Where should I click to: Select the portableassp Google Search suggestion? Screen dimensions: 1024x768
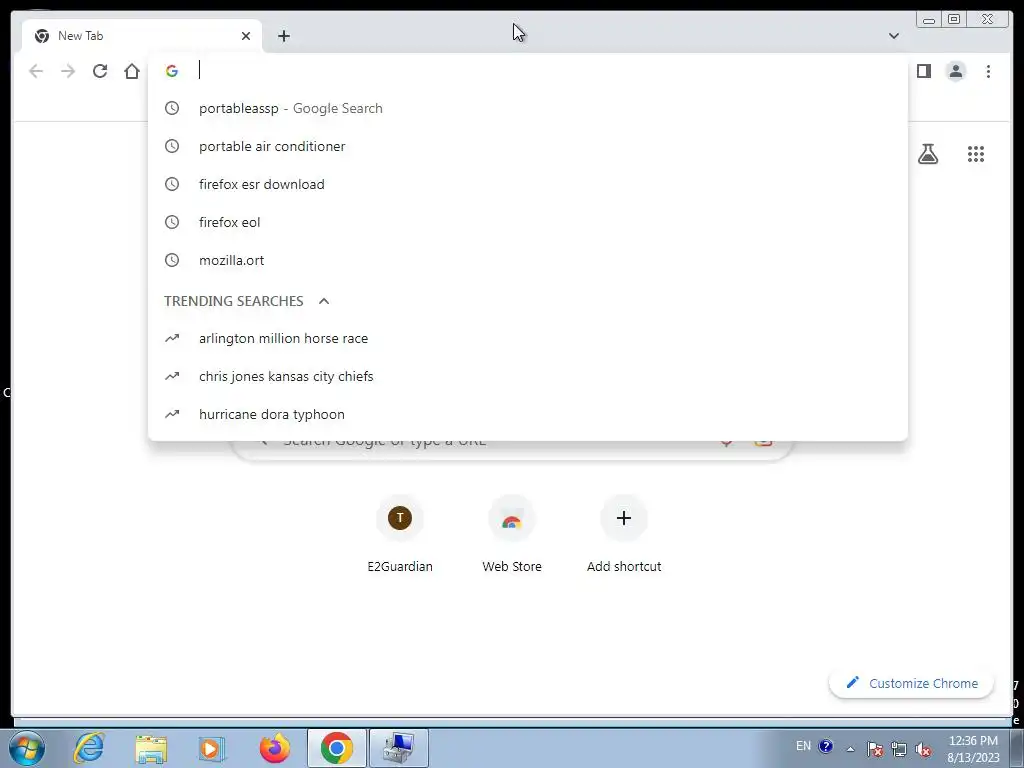coord(528,108)
